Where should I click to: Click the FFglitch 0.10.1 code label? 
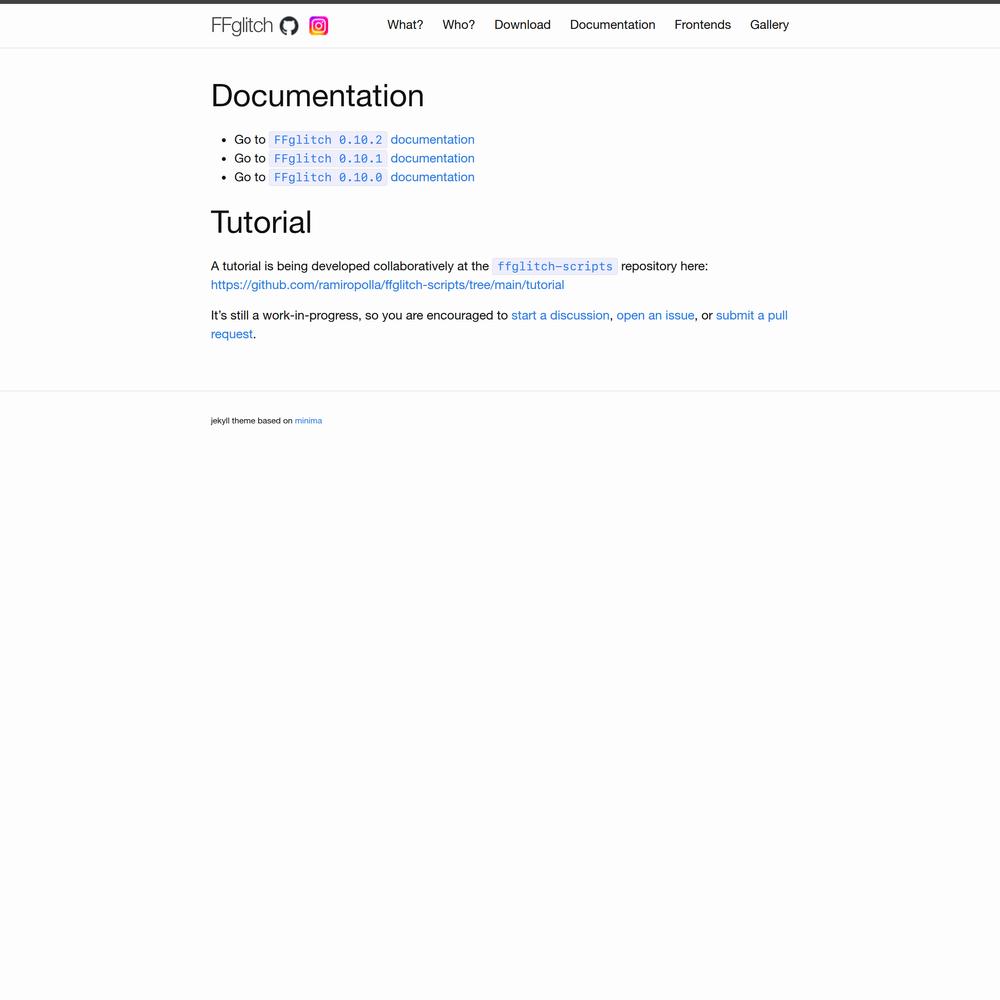(328, 158)
